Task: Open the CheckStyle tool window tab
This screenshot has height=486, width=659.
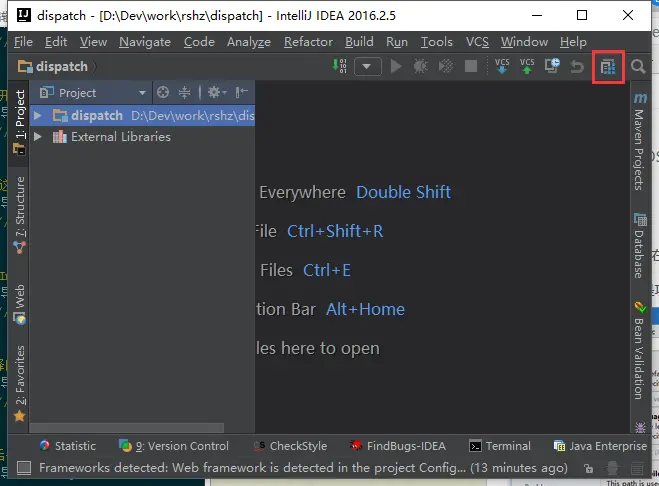Action: 290,446
